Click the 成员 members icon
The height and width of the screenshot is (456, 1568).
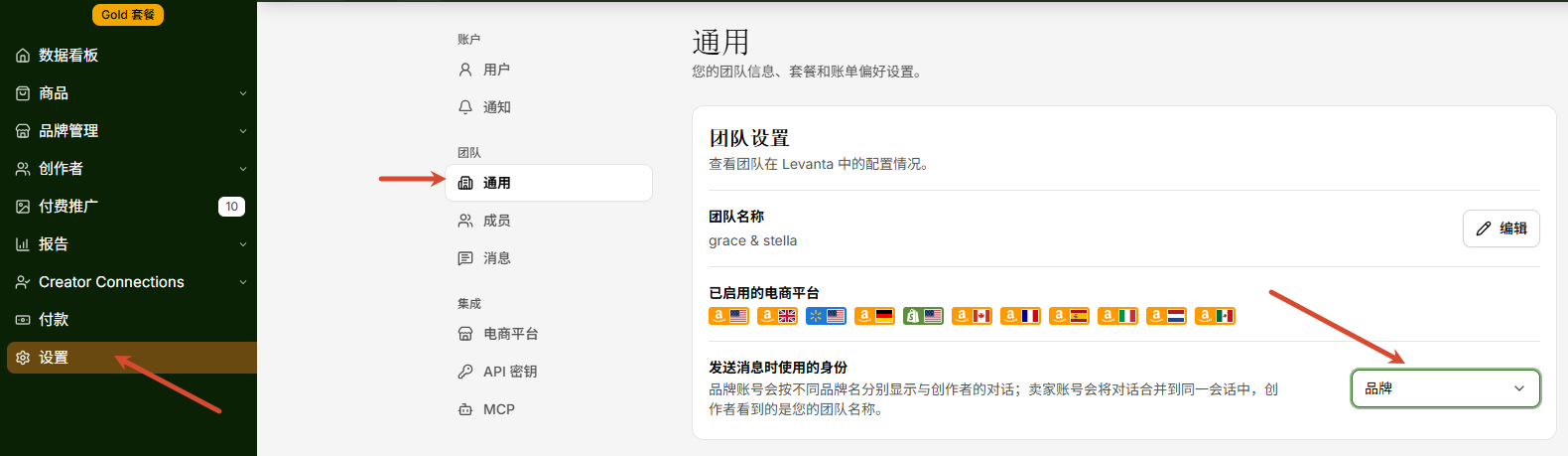(x=465, y=221)
